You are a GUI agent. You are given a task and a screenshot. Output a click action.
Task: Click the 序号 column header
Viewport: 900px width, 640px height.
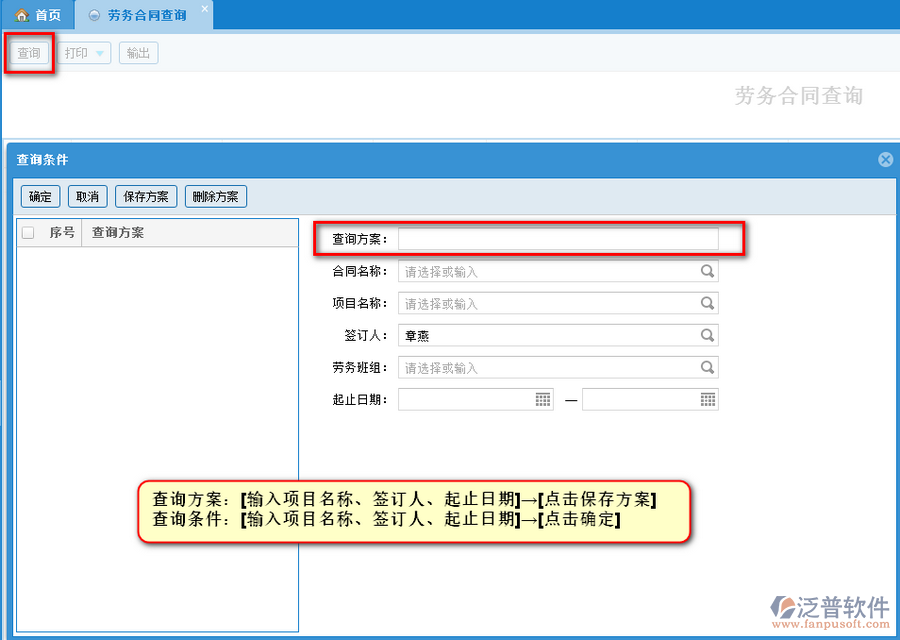(61, 232)
